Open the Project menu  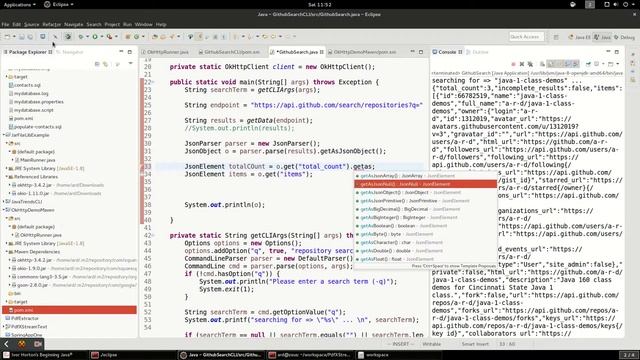click(112, 24)
